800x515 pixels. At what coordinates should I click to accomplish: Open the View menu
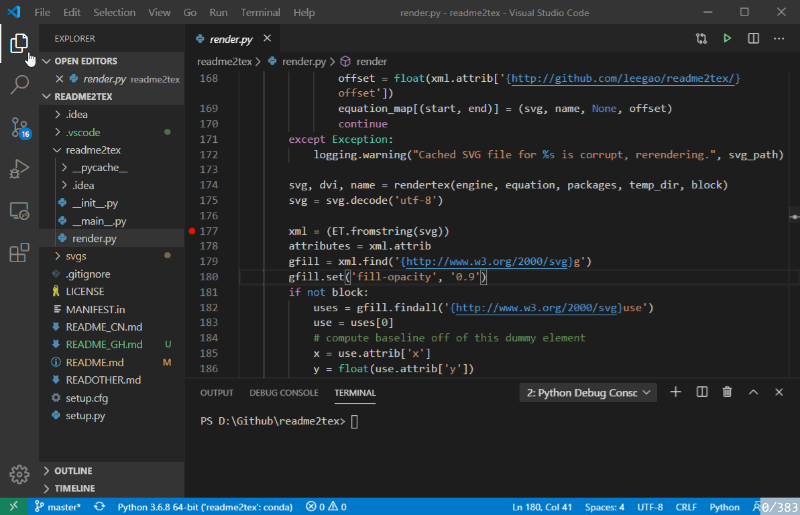point(159,12)
